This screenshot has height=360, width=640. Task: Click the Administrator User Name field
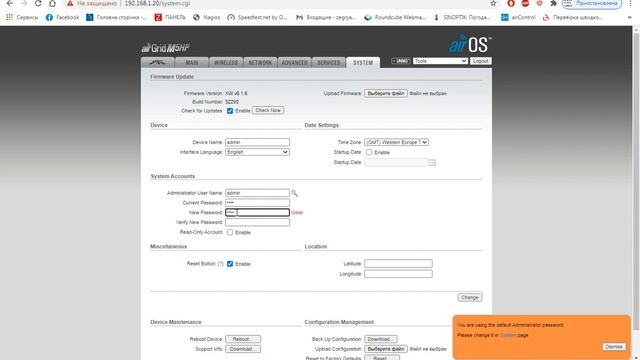[257, 193]
